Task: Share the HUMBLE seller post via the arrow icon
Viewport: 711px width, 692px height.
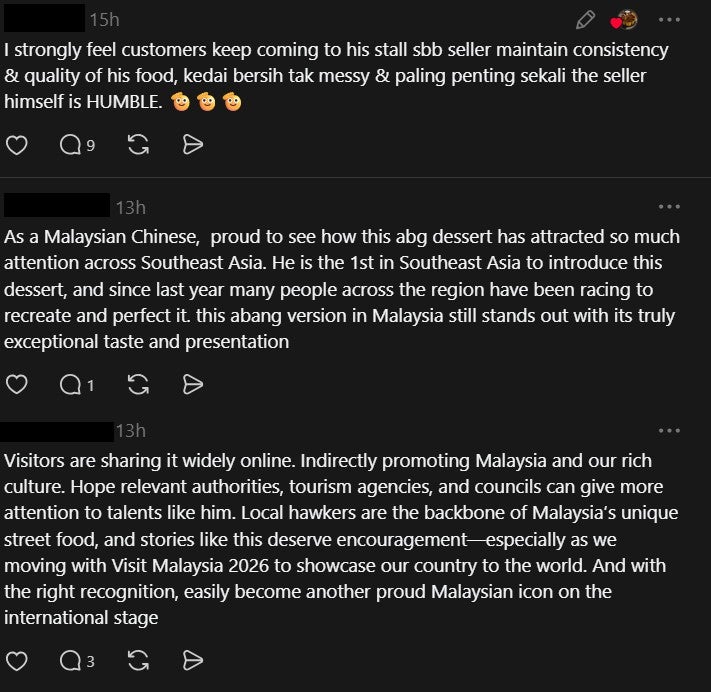Action: 193,145
